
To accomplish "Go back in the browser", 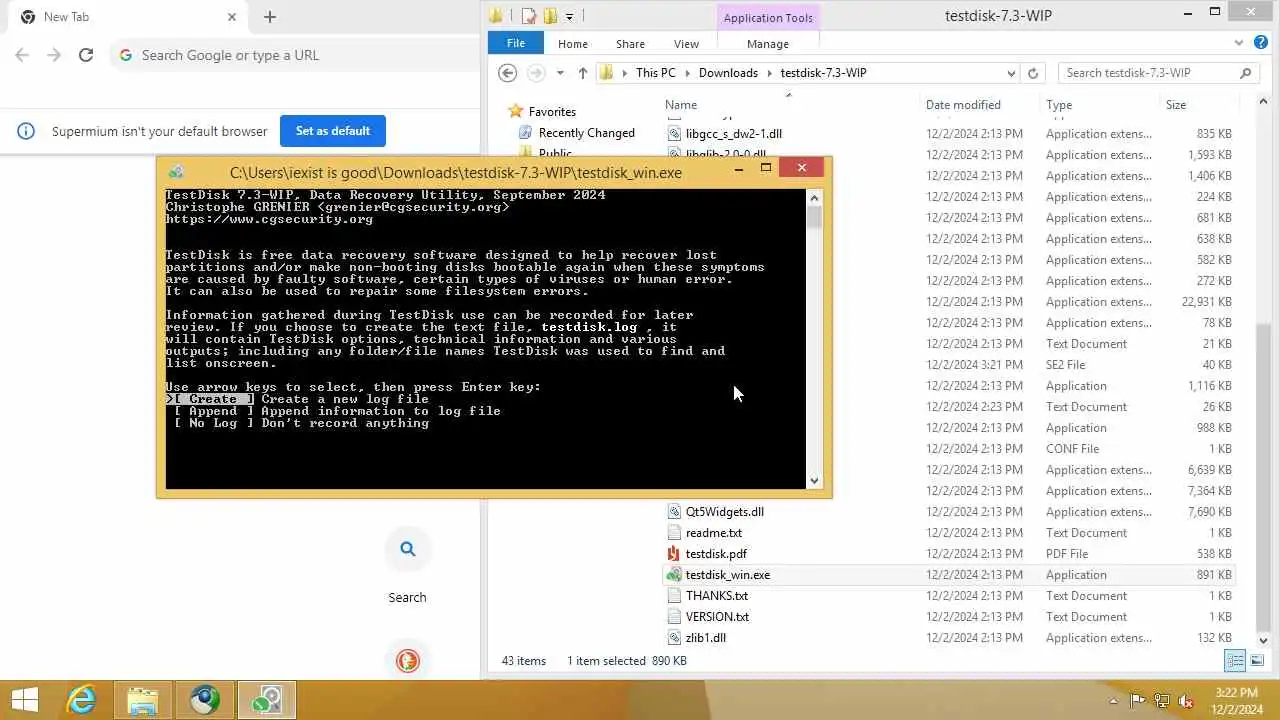I will [22, 55].
